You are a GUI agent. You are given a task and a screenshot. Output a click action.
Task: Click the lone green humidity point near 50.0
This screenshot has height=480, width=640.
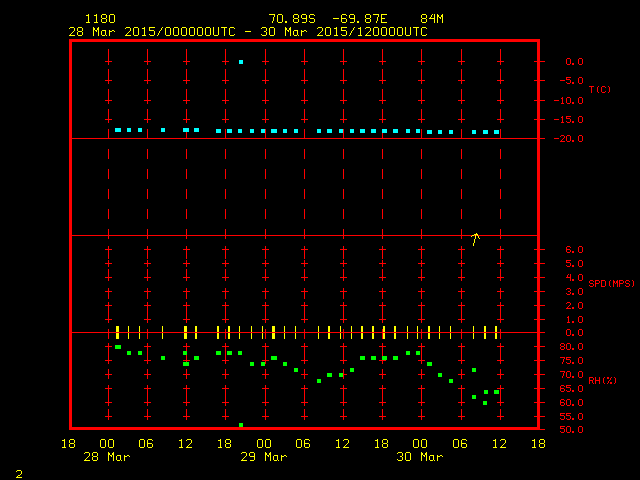coord(241,425)
